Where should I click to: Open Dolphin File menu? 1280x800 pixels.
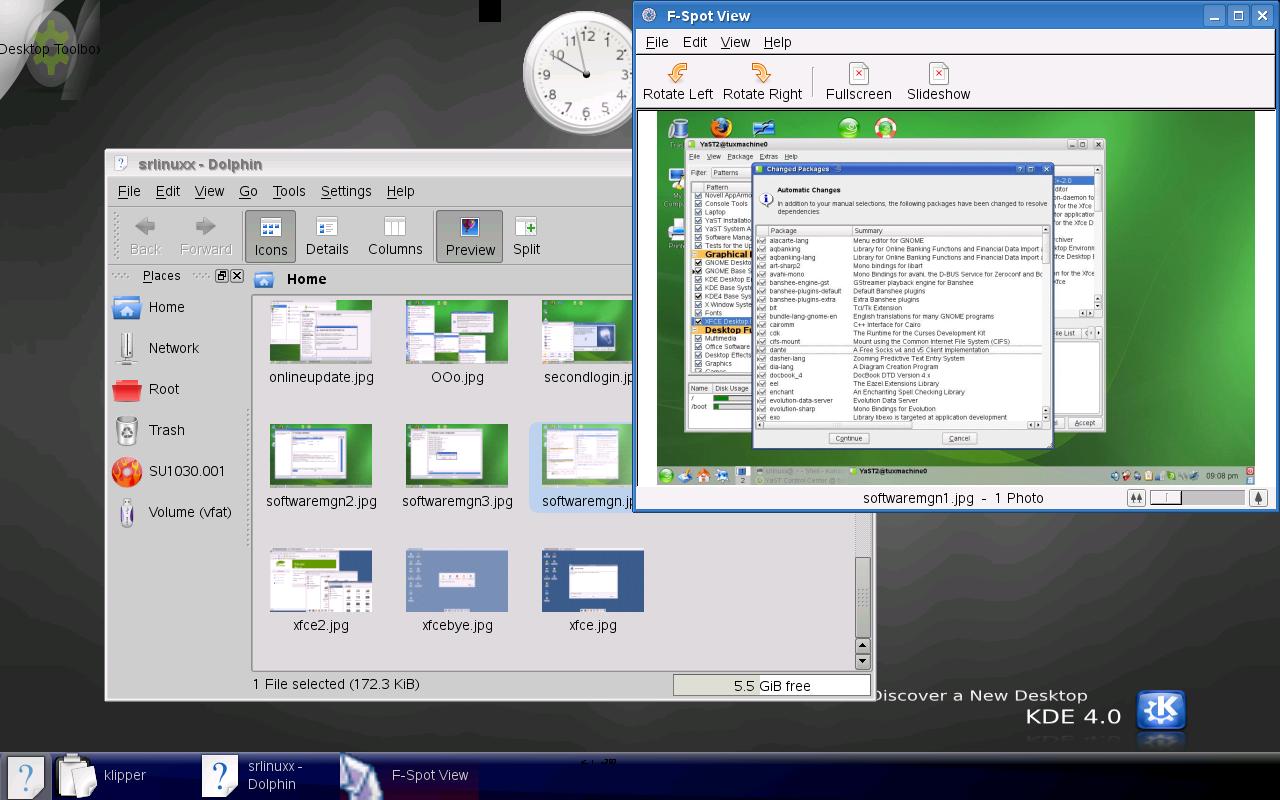129,191
